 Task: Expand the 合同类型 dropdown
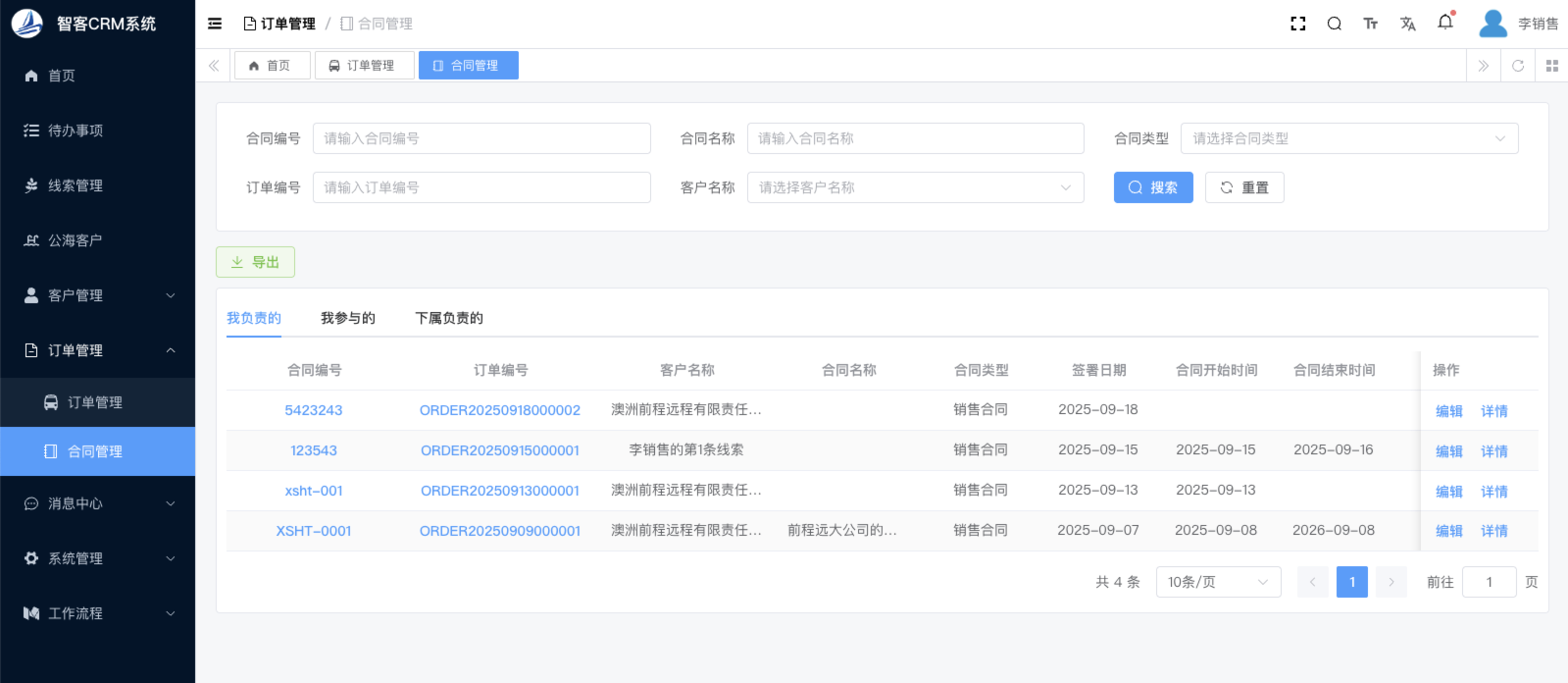click(x=1348, y=138)
